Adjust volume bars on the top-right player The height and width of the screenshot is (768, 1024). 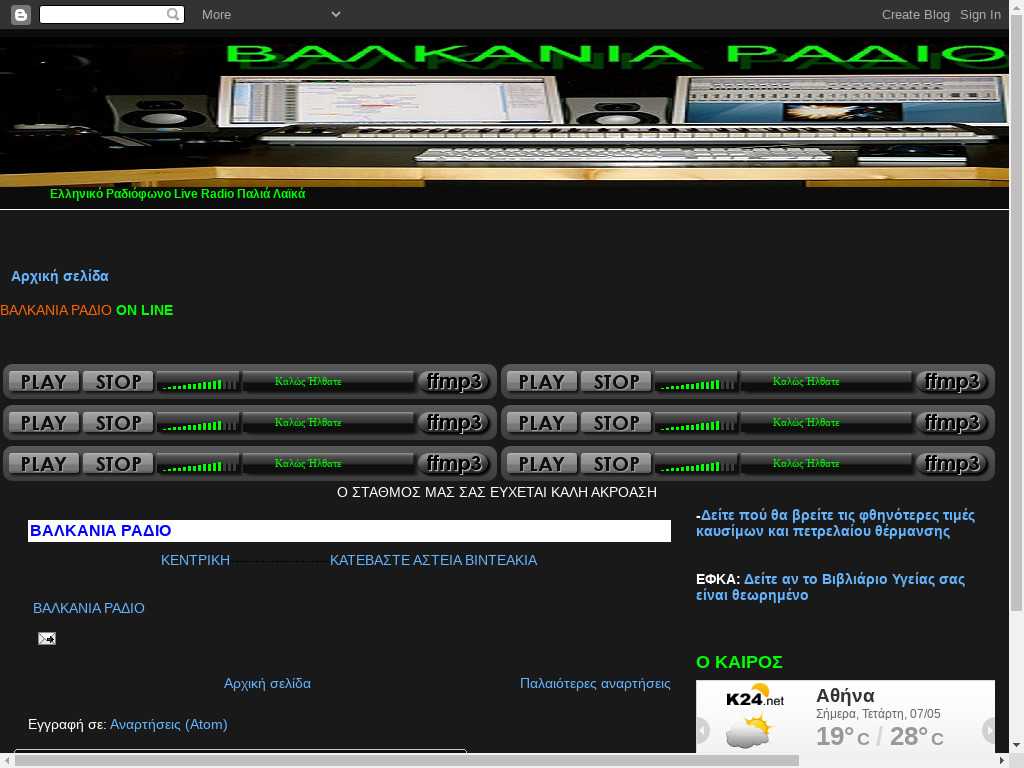tap(696, 382)
